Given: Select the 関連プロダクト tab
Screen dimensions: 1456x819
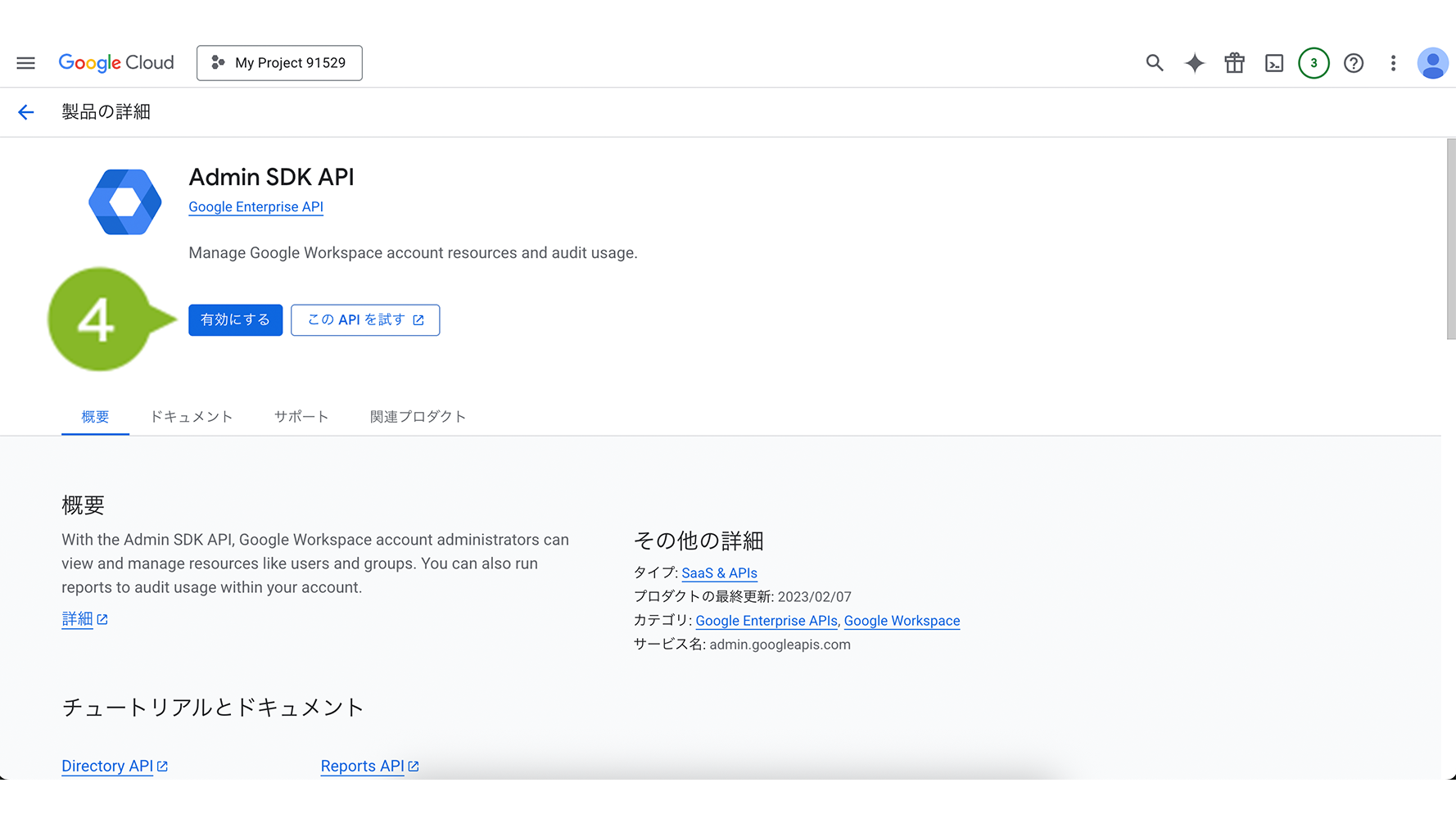Looking at the screenshot, I should tap(418, 417).
